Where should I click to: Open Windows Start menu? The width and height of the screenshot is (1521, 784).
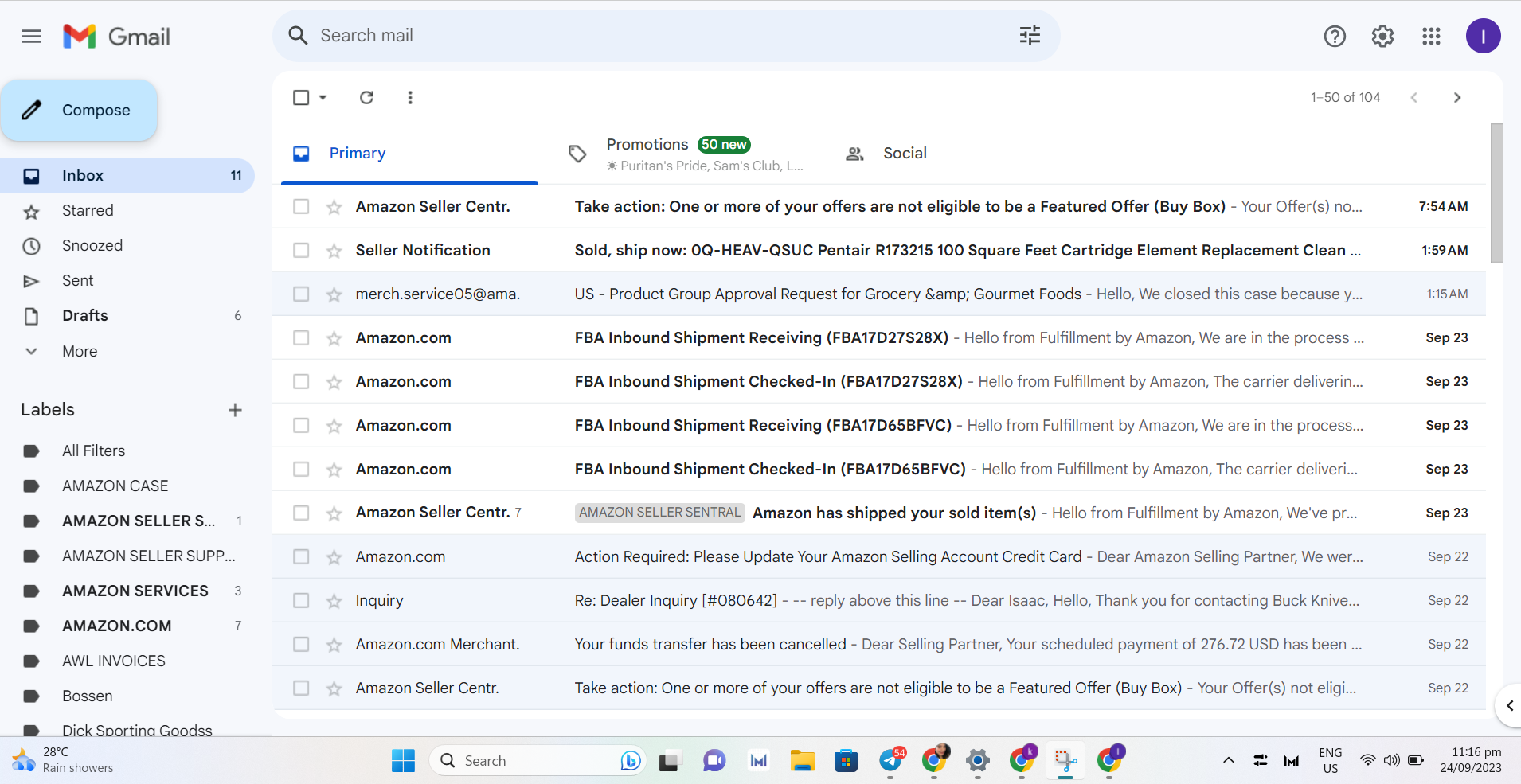click(403, 761)
